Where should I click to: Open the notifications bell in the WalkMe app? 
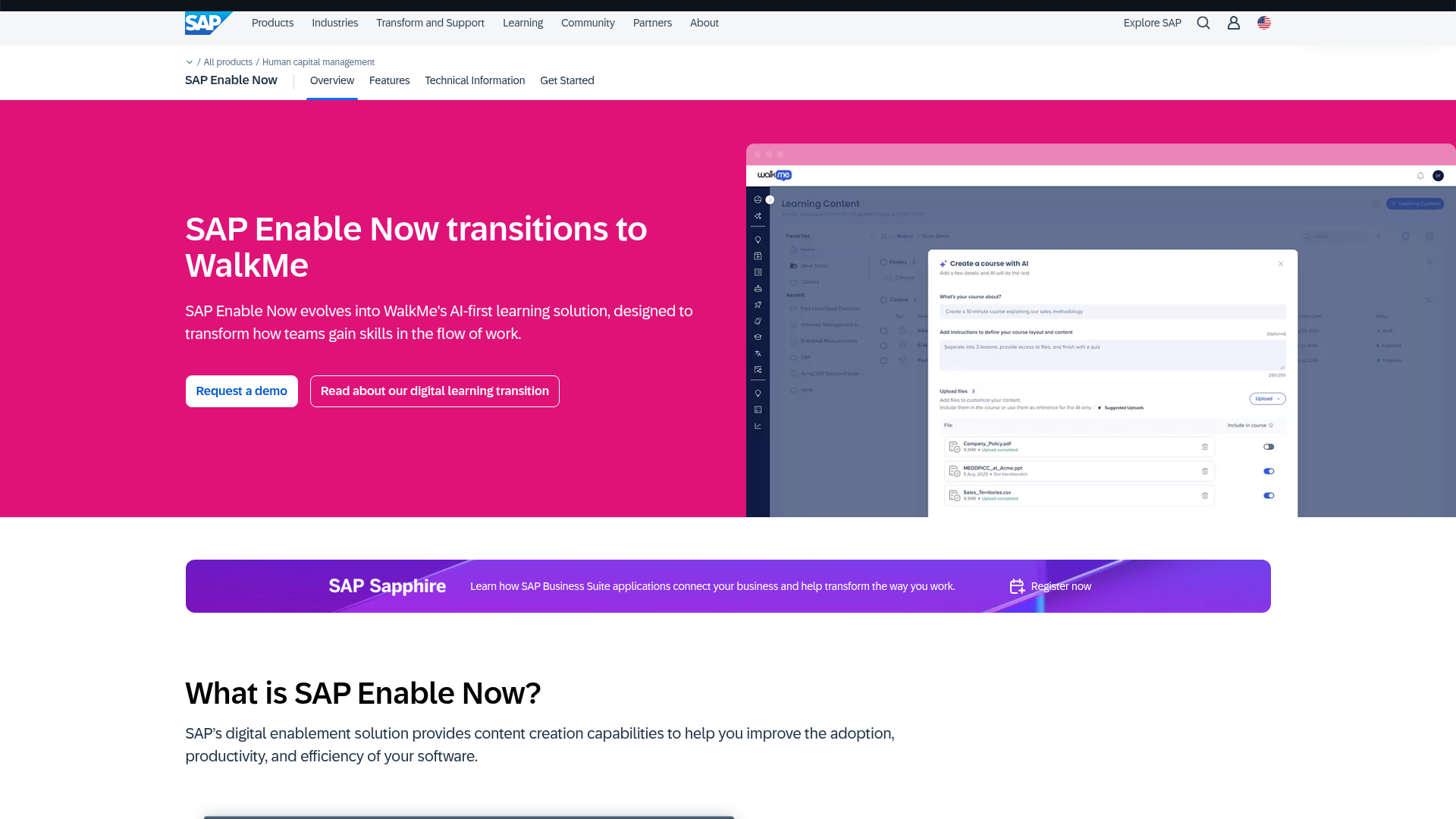pyautogui.click(x=1420, y=175)
